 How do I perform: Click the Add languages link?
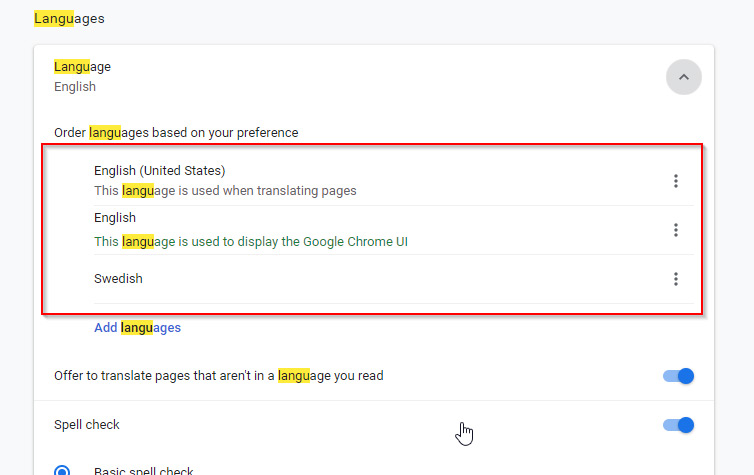click(137, 327)
